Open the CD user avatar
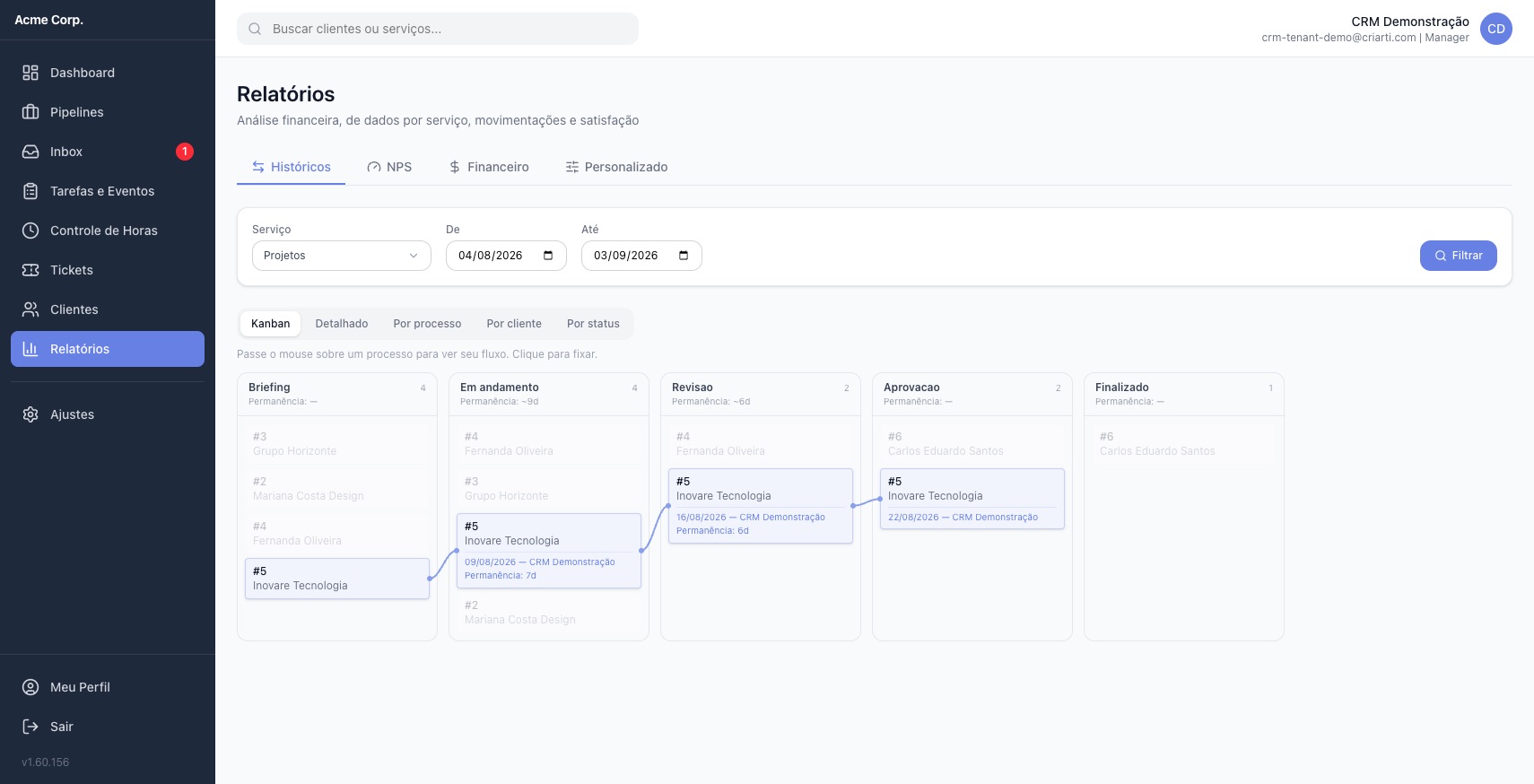The width and height of the screenshot is (1534, 784). point(1496,29)
